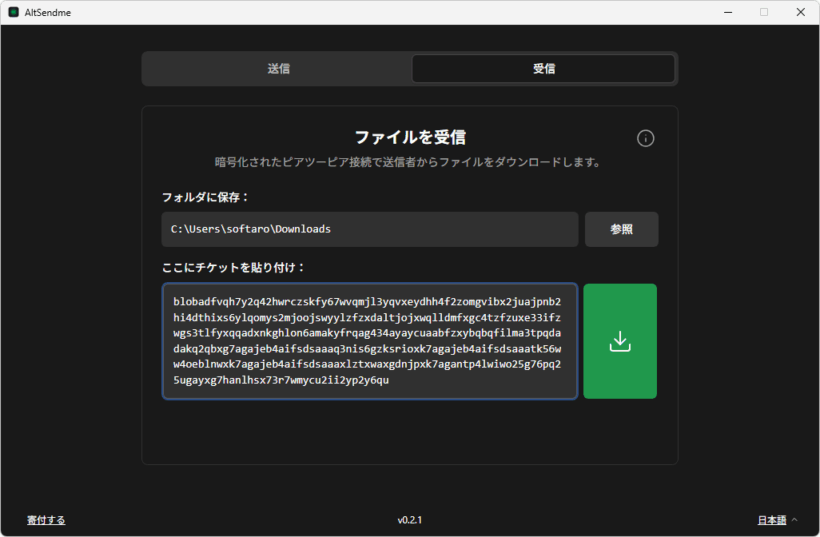Image resolution: width=820 pixels, height=537 pixels.
Task: Open the 日本語 language dropdown
Action: coord(772,520)
